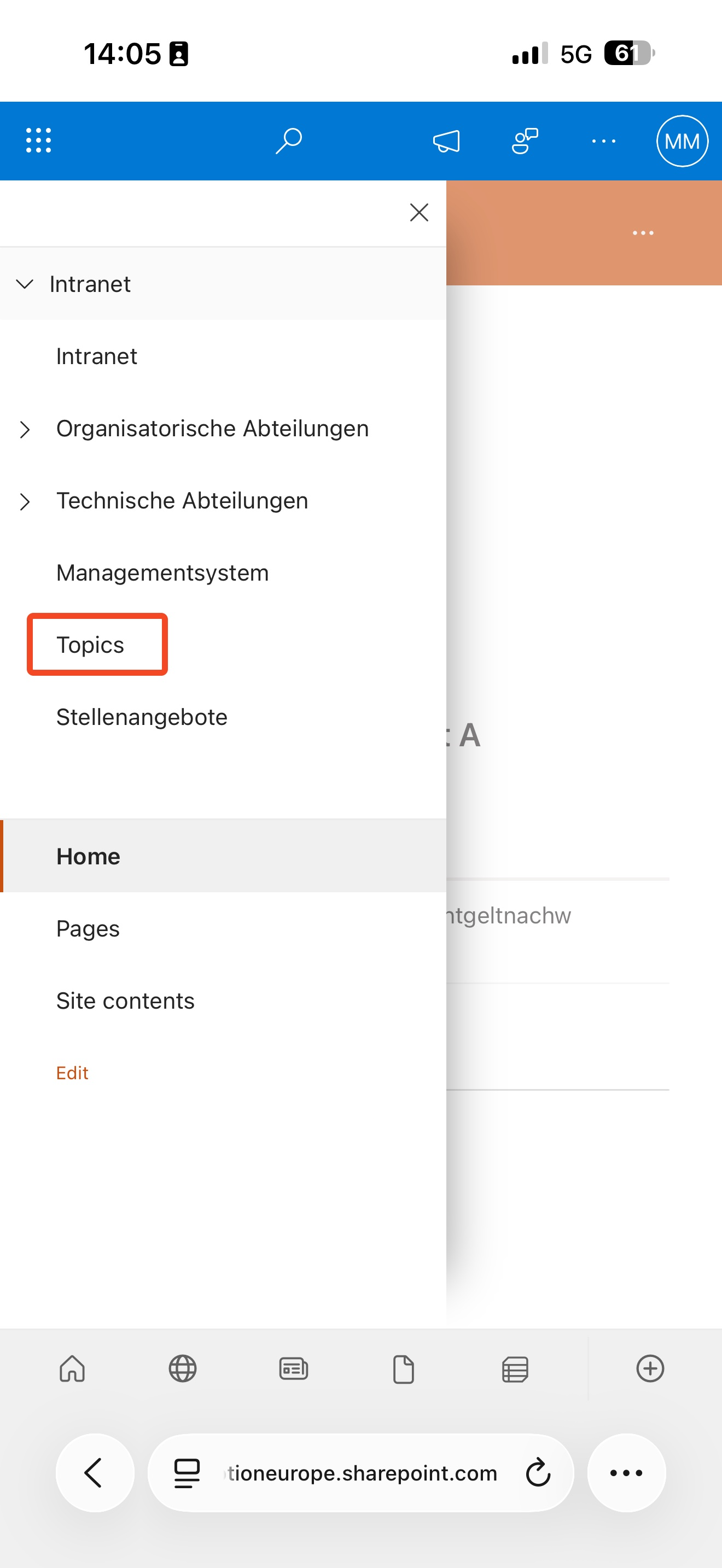Viewport: 722px width, 1568px height.
Task: Tap the sharepoint.com address bar
Action: pyautogui.click(x=362, y=1472)
